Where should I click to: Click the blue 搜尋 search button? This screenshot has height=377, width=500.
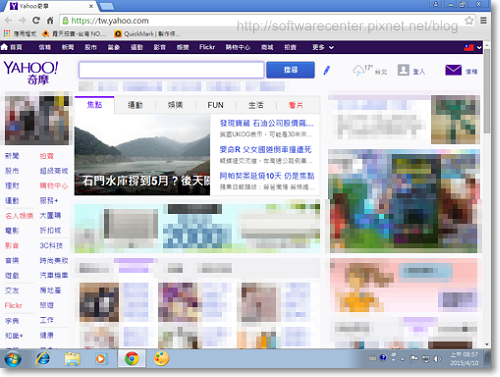[290, 70]
